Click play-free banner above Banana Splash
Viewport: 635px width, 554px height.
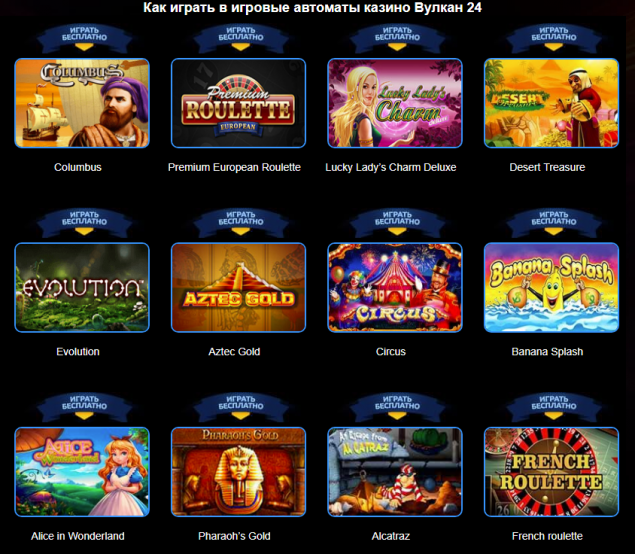(x=554, y=222)
